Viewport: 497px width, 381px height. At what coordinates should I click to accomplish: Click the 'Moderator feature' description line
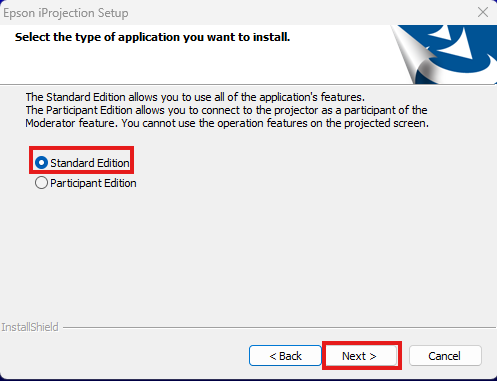(x=227, y=123)
